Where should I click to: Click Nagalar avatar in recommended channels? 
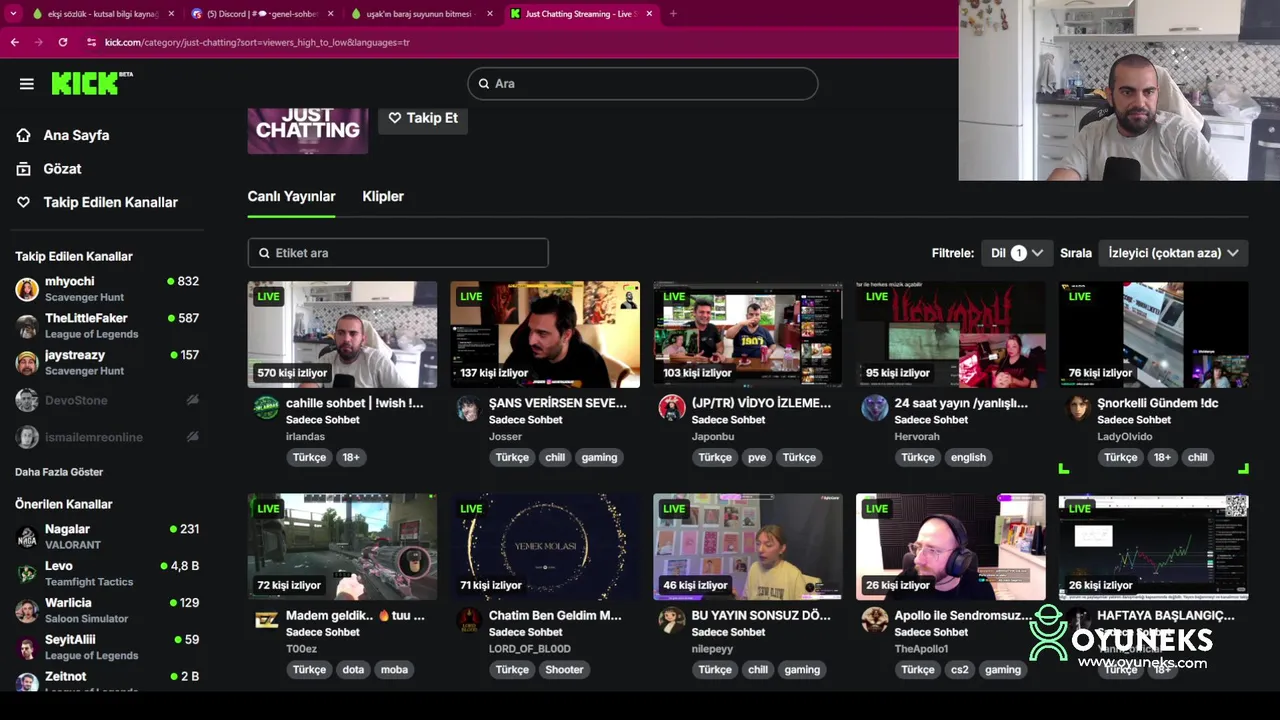pos(27,537)
